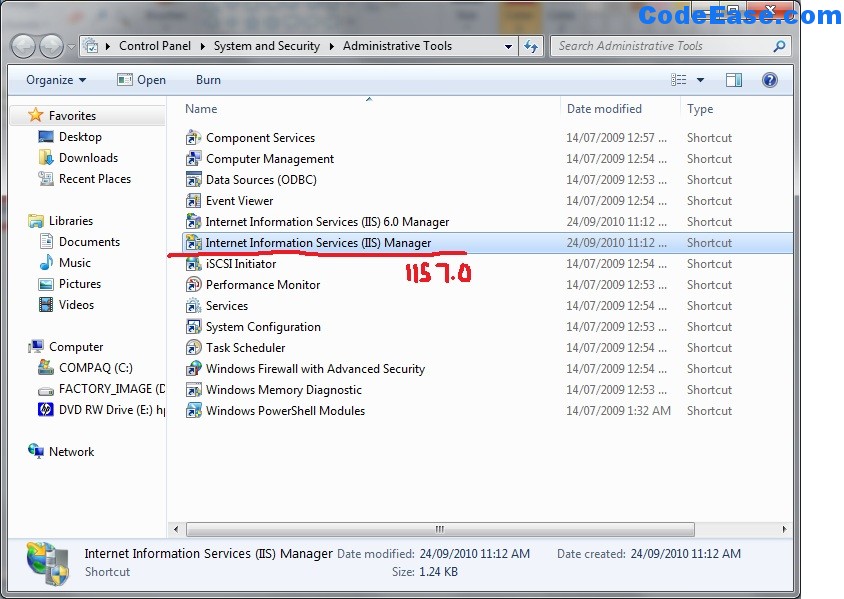Viewport: 844px width, 599px height.
Task: Select the iSCSI Initiator icon
Action: click(x=193, y=264)
